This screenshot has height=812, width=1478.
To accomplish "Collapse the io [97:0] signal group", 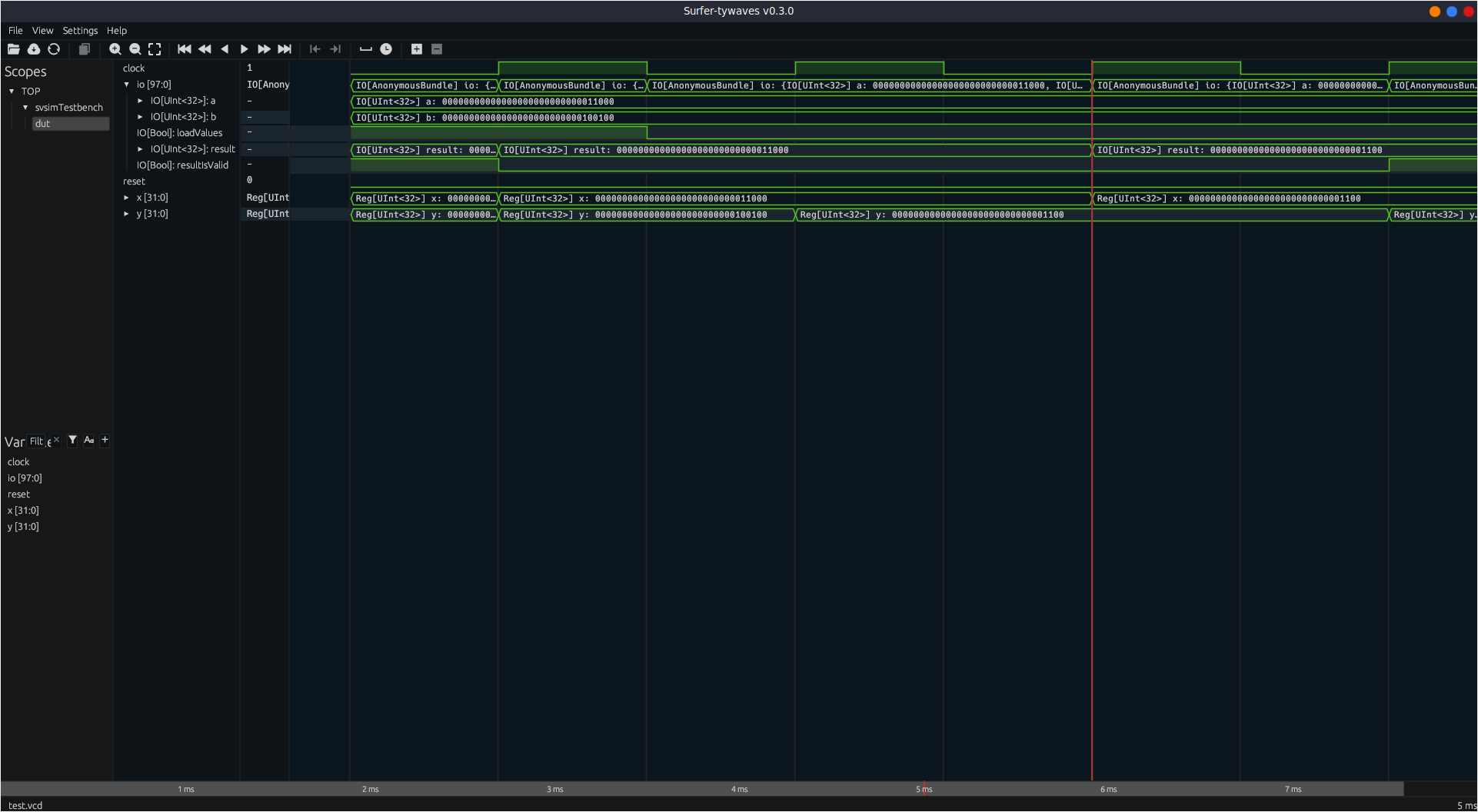I will point(127,85).
